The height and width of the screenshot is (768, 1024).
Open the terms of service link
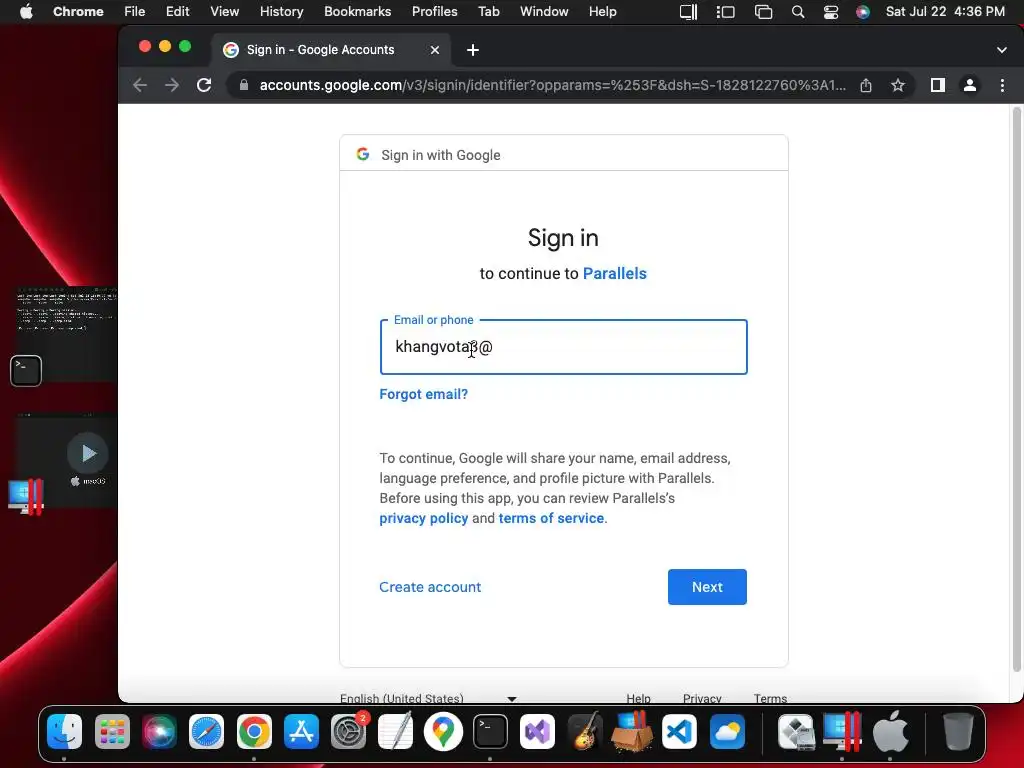coord(551,519)
